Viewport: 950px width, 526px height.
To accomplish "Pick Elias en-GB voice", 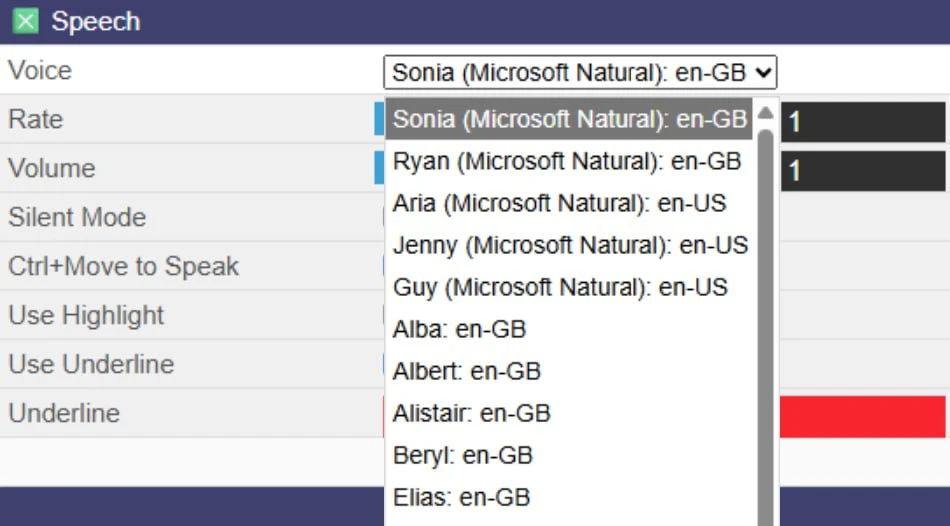I will coord(570,497).
